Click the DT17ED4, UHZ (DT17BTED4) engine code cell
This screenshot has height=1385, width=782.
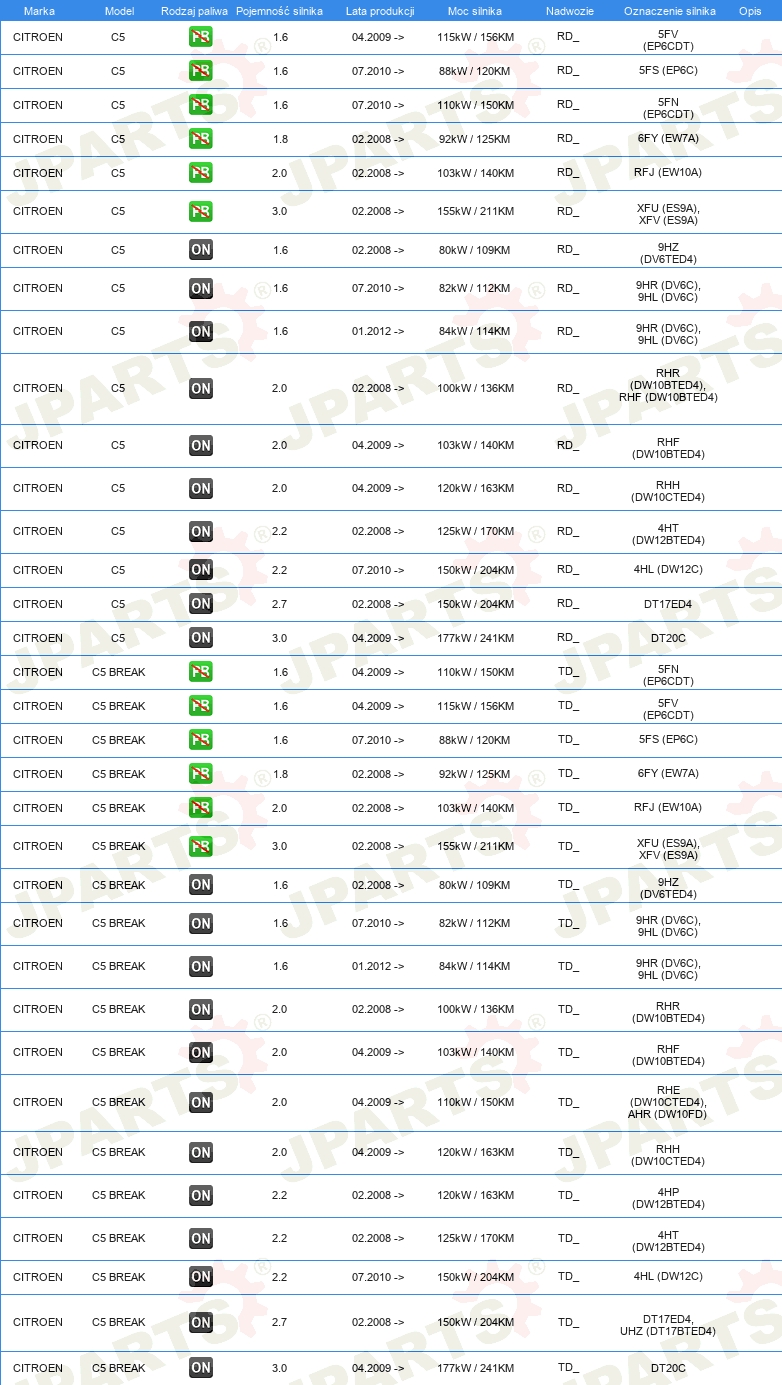pyautogui.click(x=668, y=1325)
